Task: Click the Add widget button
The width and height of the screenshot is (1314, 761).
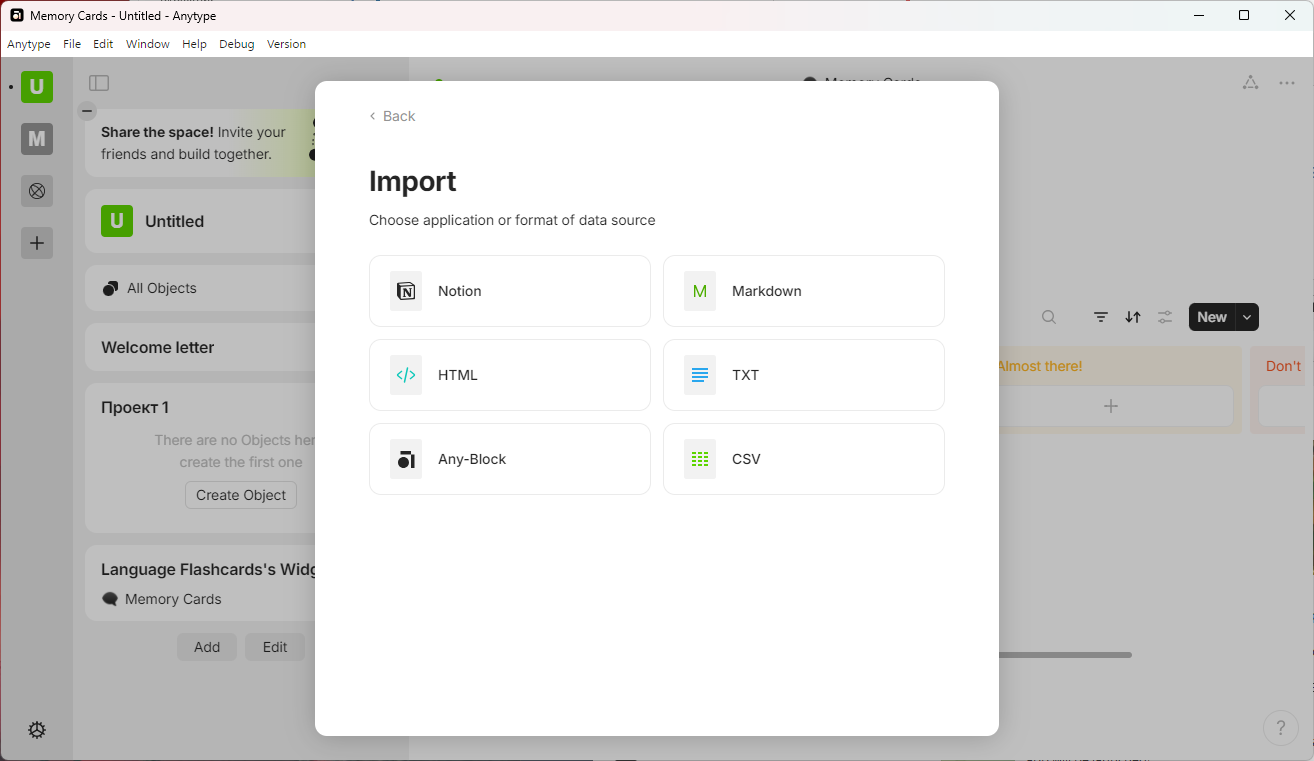Action: 207,647
